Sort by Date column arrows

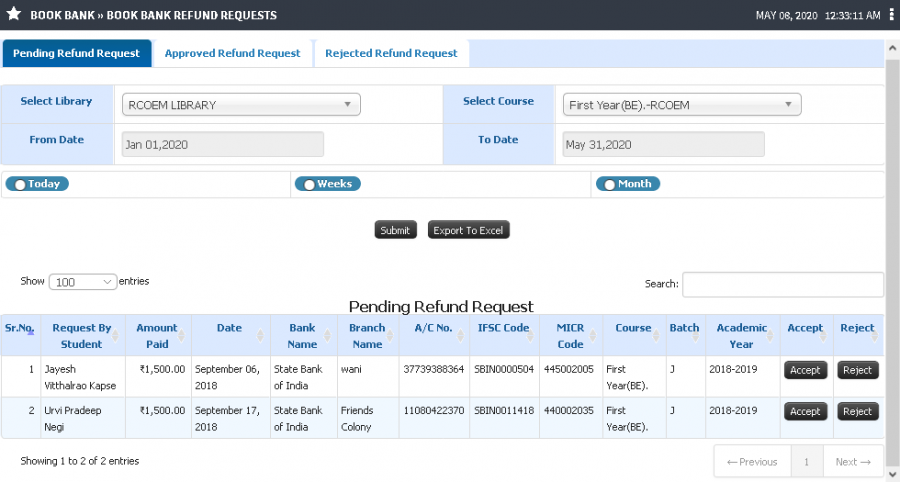(260, 336)
